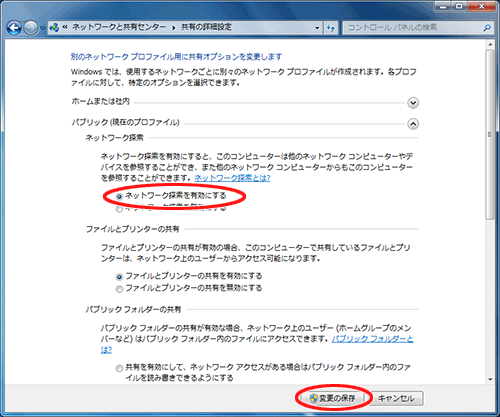Click the network icon in address bar
Viewport: 500px width, 417px height.
click(54, 28)
